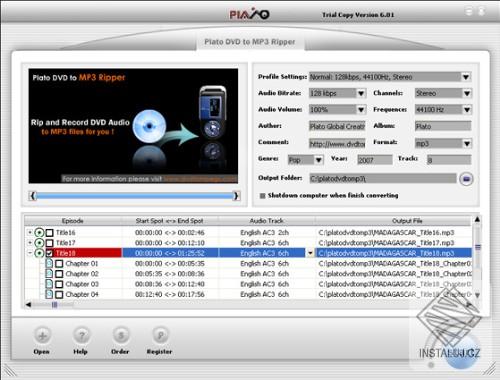Uncheck the Title18 checkbox
This screenshot has height=380, width=500.
49,253
